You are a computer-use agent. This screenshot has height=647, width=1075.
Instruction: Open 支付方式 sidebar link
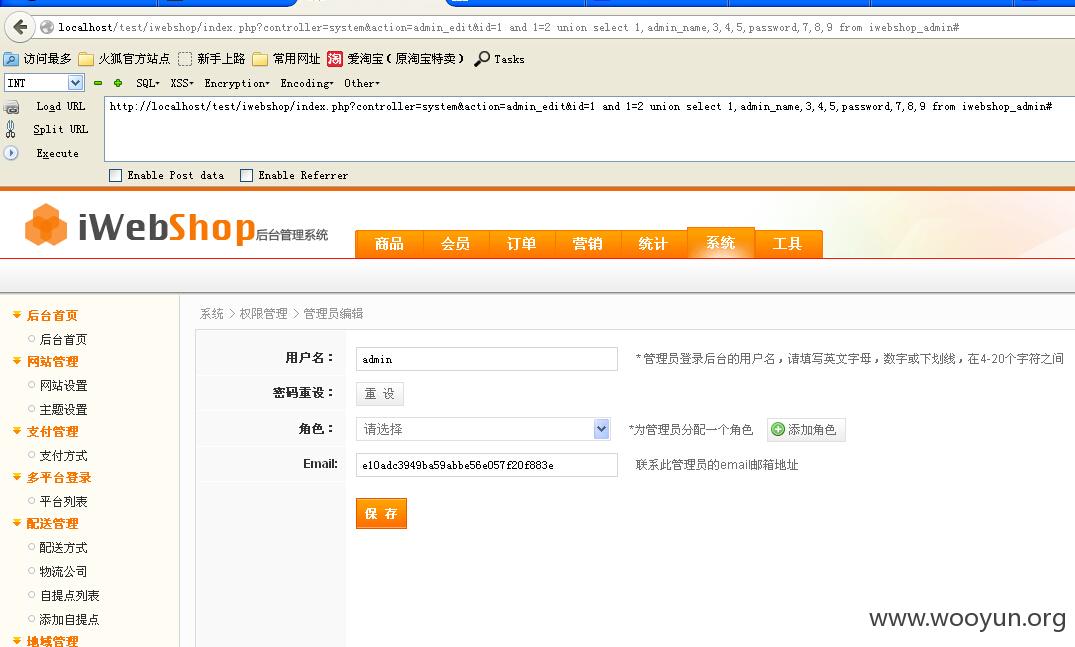[x=63, y=456]
